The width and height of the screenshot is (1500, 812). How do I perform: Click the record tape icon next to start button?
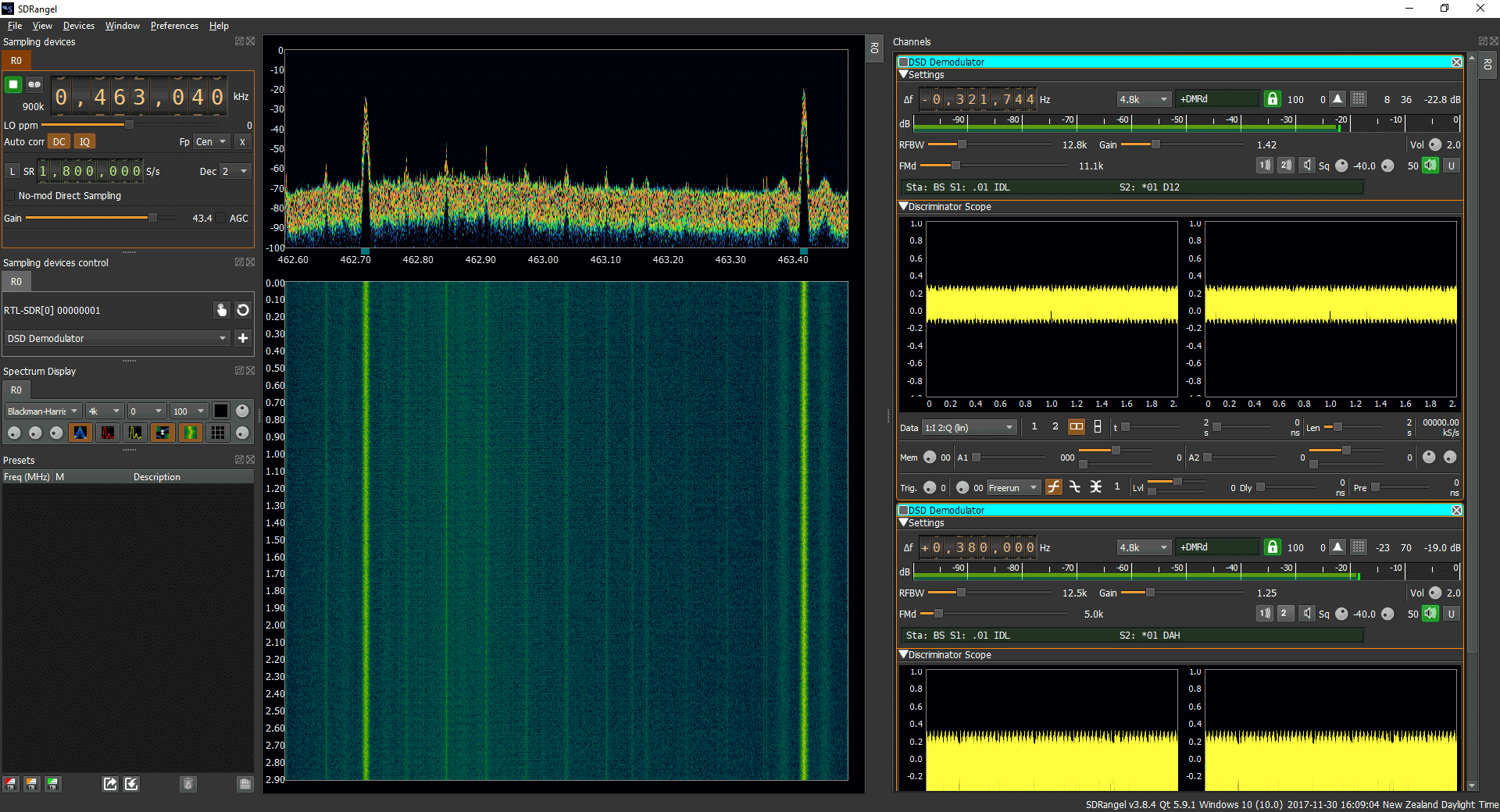pyautogui.click(x=34, y=84)
